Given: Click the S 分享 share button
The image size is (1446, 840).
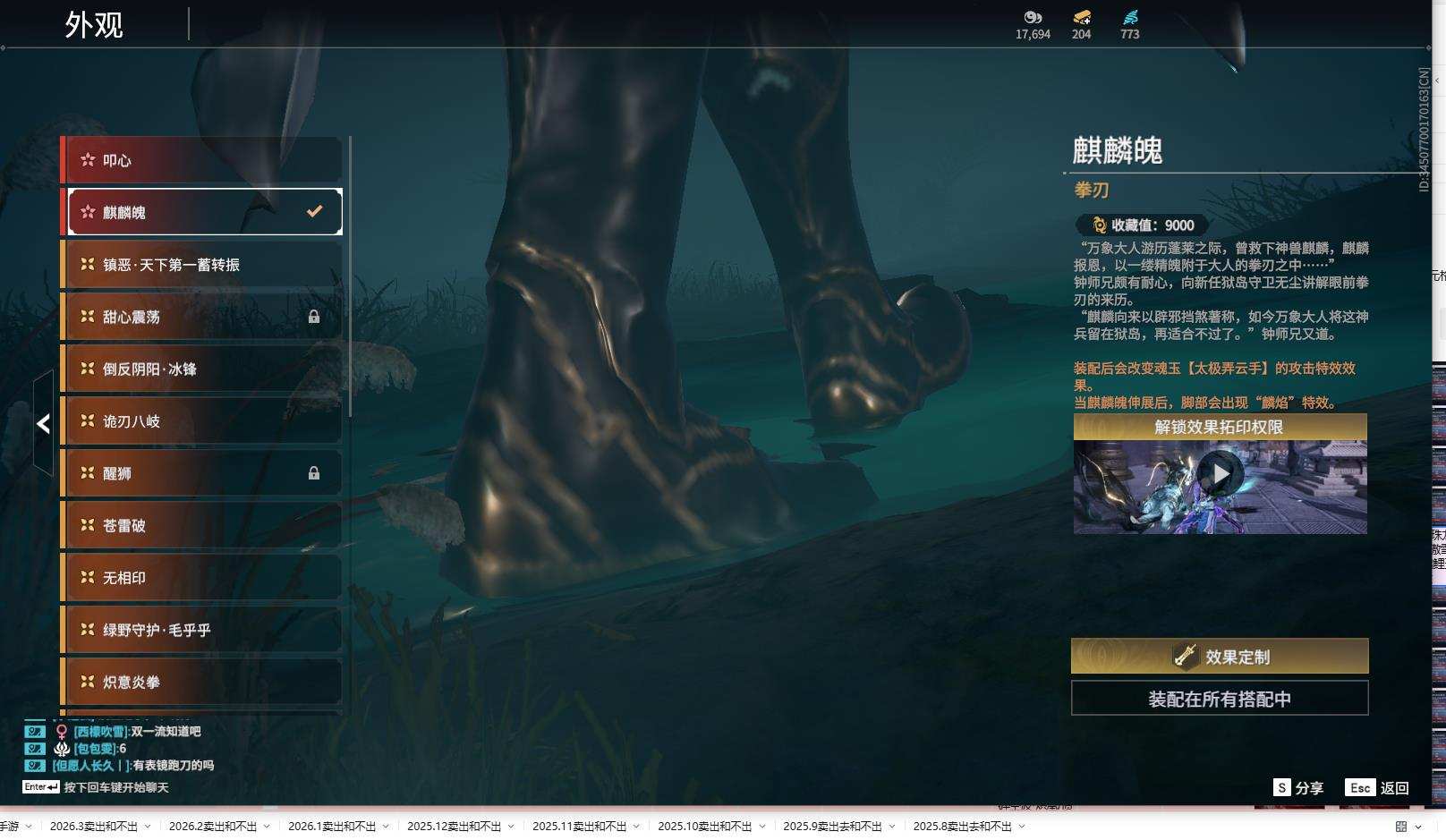Looking at the screenshot, I should tap(1298, 788).
